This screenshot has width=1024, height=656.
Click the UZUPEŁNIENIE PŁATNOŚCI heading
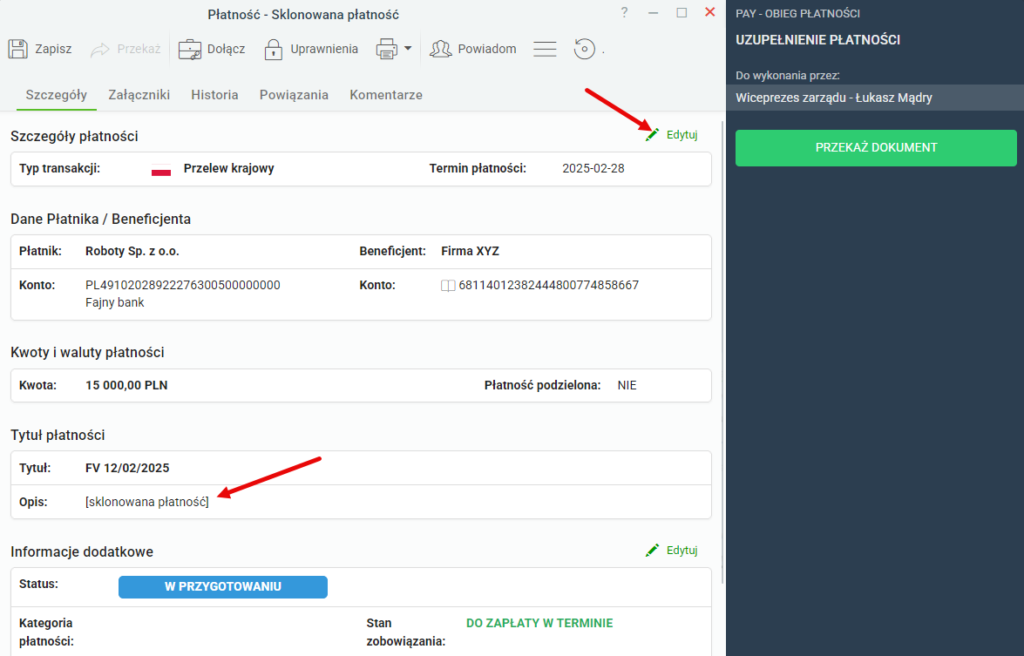(x=818, y=41)
